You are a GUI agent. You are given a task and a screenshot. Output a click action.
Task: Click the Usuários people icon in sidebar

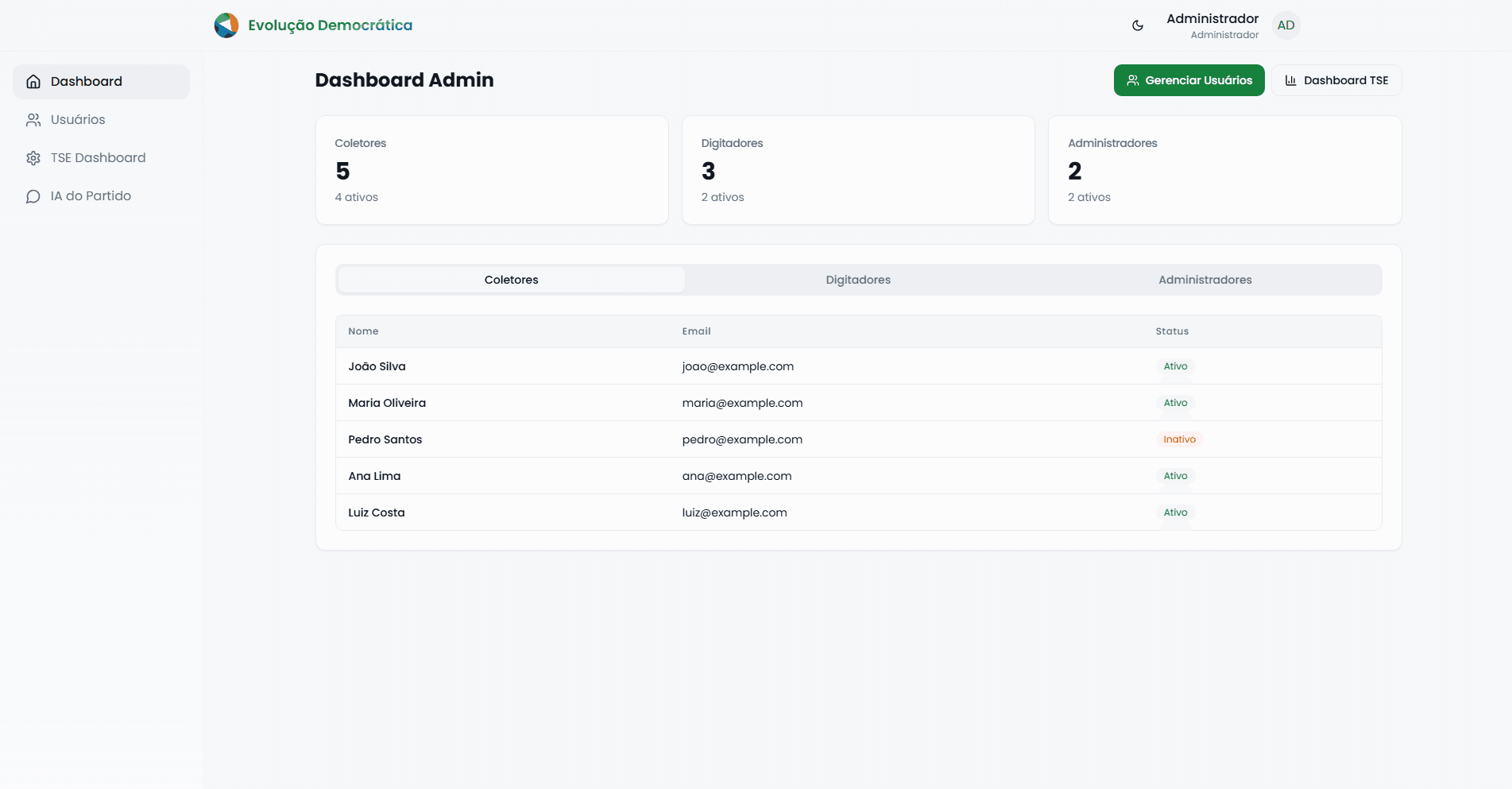tap(33, 120)
